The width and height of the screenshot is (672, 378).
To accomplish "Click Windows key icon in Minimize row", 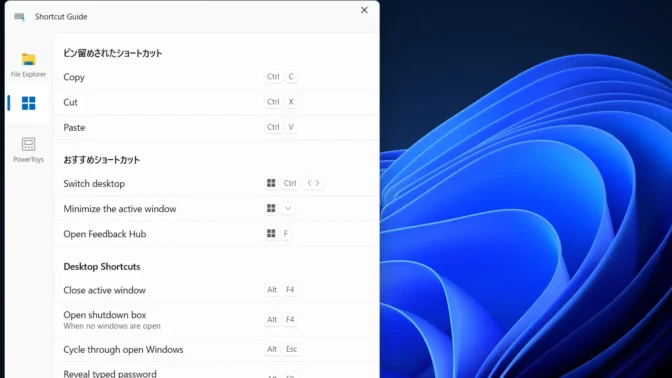I will pyautogui.click(x=271, y=208).
